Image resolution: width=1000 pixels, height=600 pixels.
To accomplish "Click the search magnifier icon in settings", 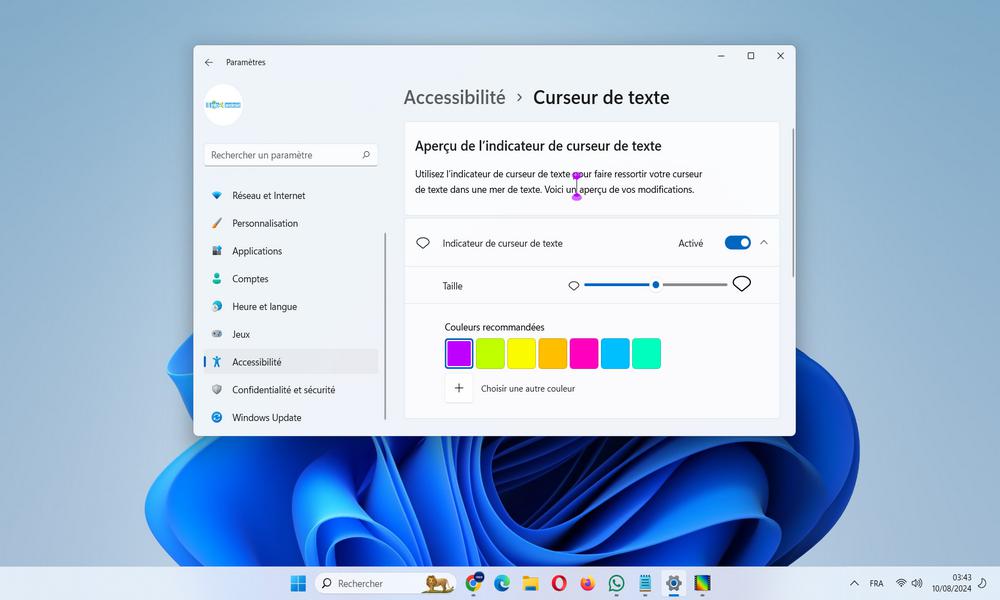I will [366, 155].
